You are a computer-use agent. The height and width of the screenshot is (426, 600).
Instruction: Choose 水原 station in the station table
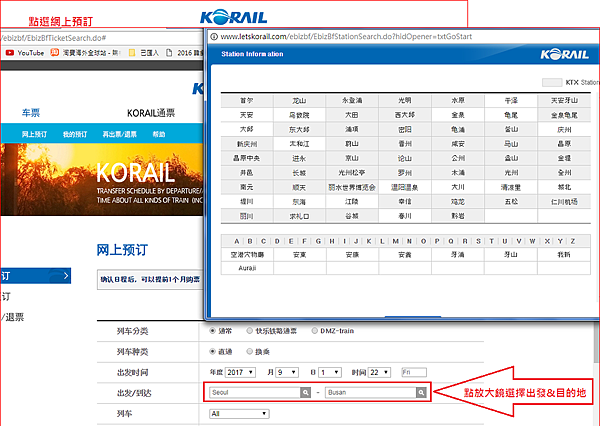(458, 101)
